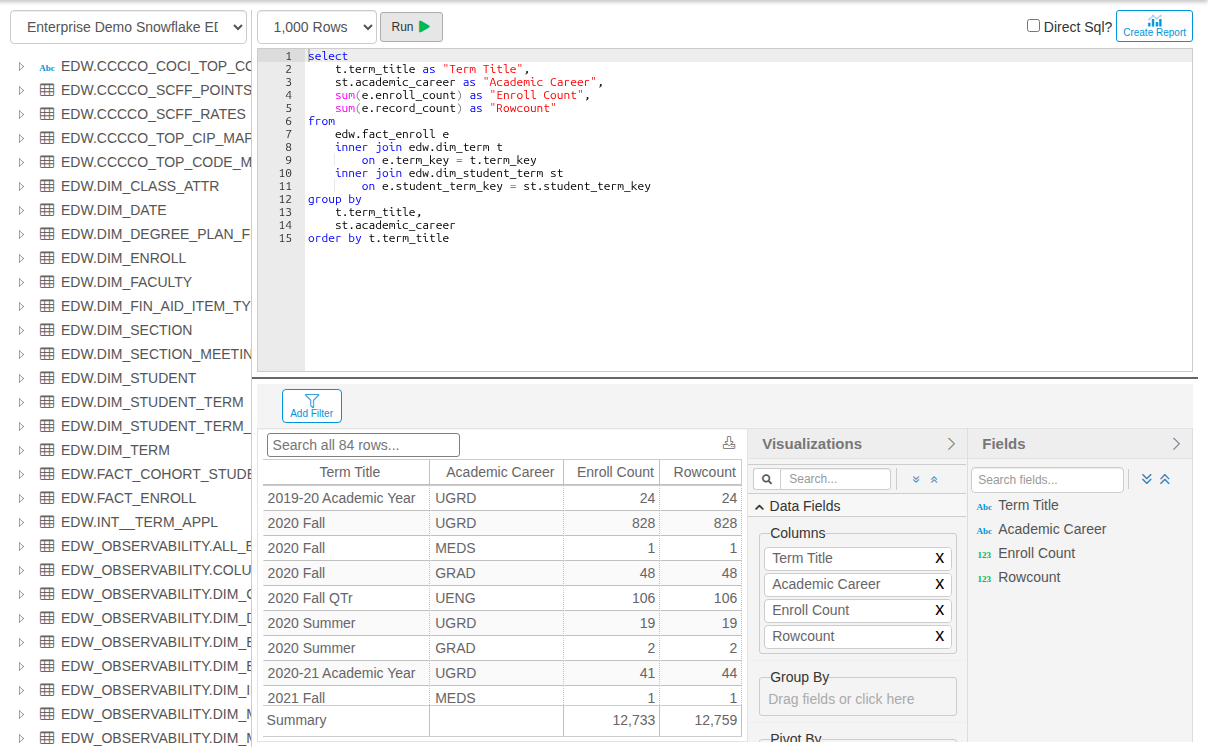The height and width of the screenshot is (755, 1208).
Task: Open the Enterprise Demo Snowflake connection dropdown
Action: tap(128, 28)
